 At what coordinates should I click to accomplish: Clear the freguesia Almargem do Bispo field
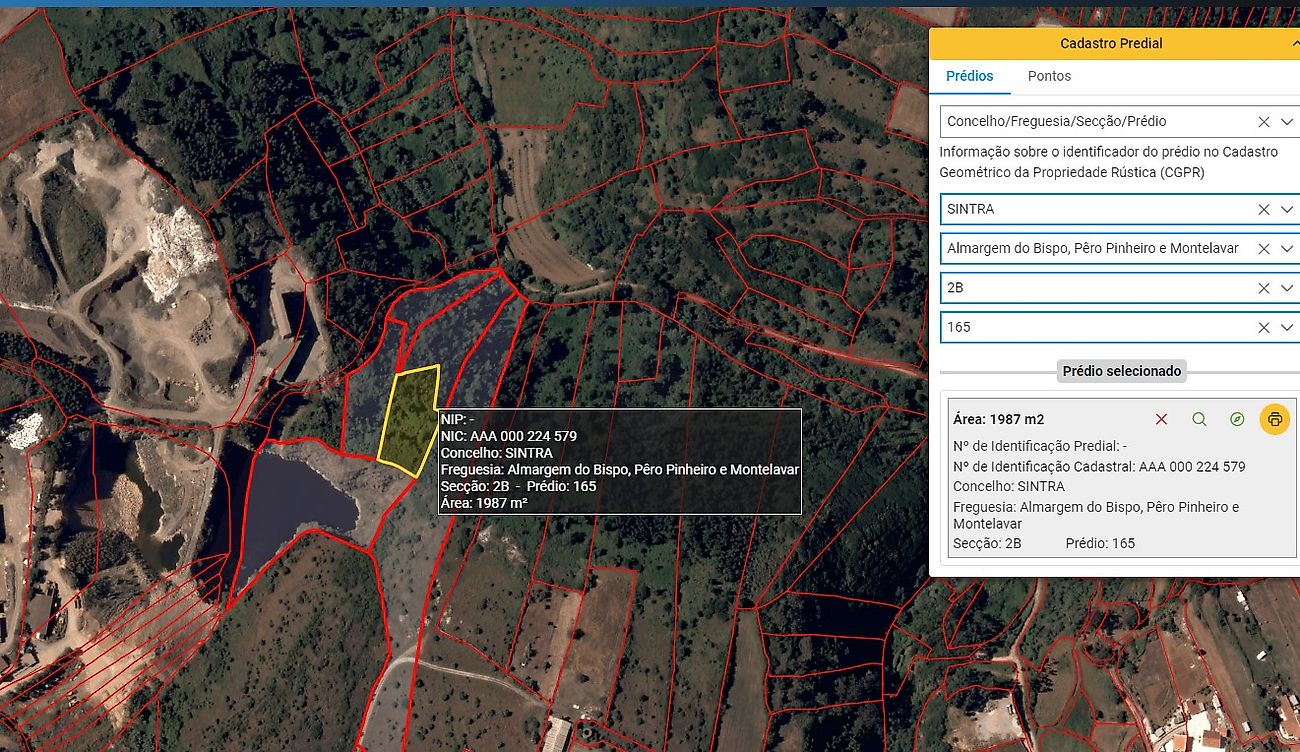(x=1263, y=249)
